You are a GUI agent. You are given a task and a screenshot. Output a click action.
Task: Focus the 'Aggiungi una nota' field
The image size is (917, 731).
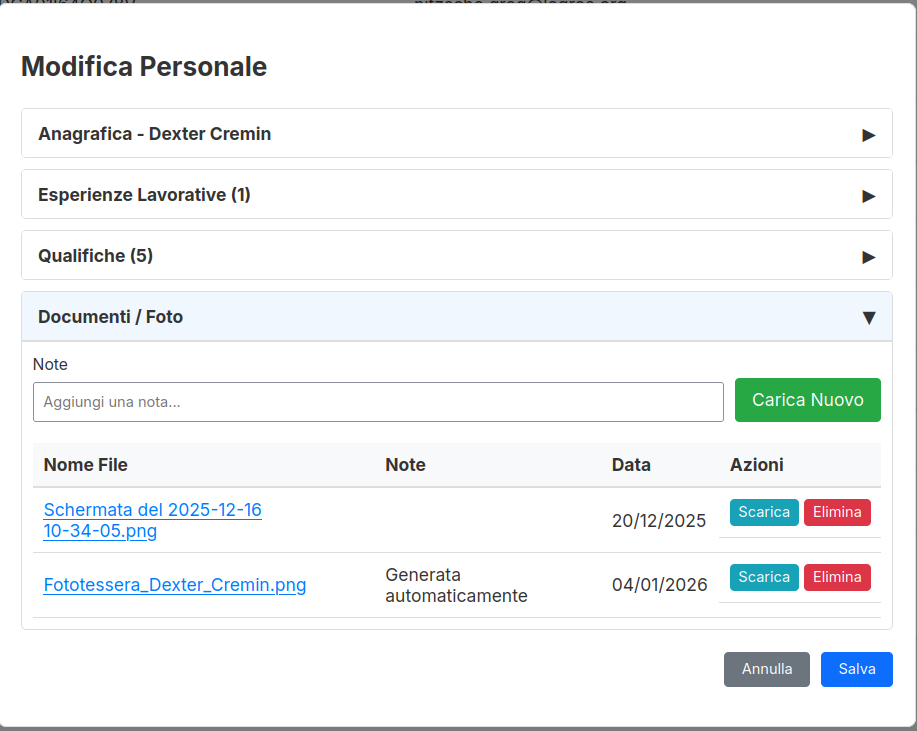pos(378,402)
